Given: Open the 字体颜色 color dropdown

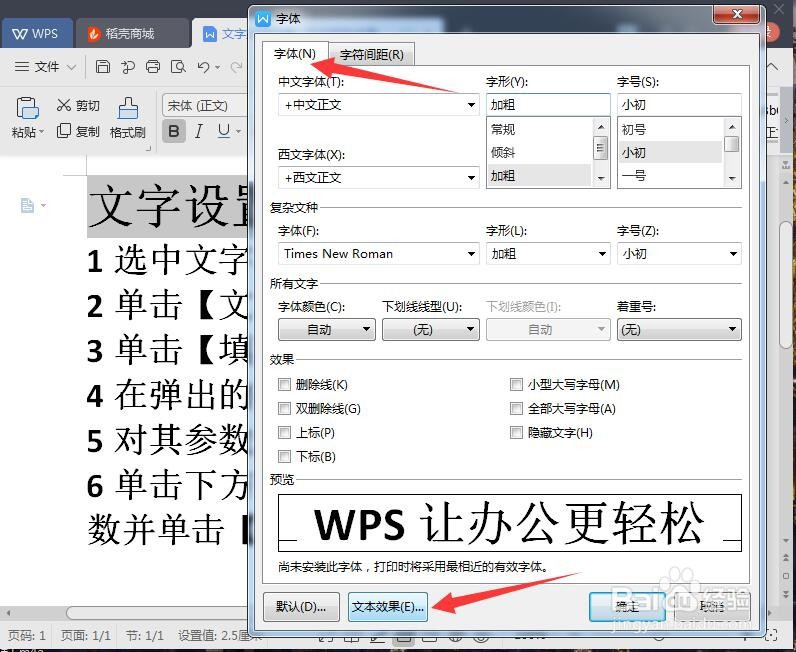Looking at the screenshot, I should (327, 330).
